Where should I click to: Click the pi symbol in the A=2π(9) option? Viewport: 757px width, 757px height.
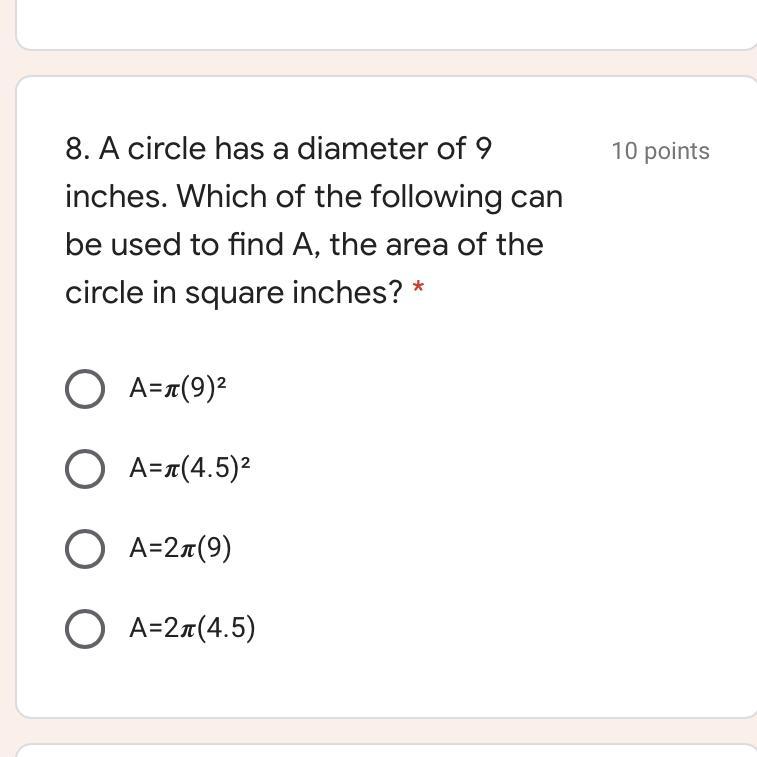coord(185,548)
